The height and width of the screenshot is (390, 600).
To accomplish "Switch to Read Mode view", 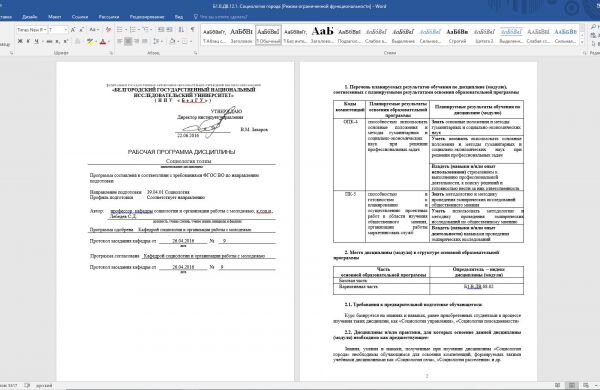I will click(558, 385).
